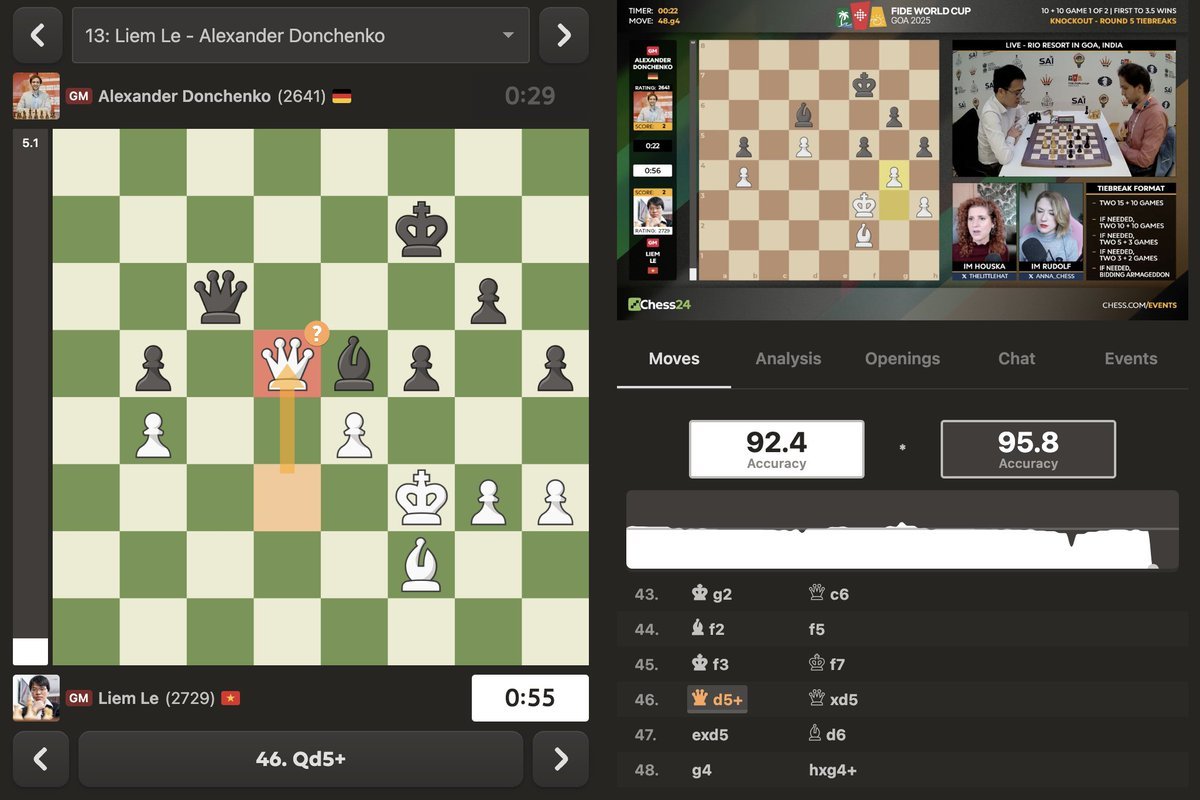Click the white queen on d5
This screenshot has width=1200, height=800.
[287, 363]
